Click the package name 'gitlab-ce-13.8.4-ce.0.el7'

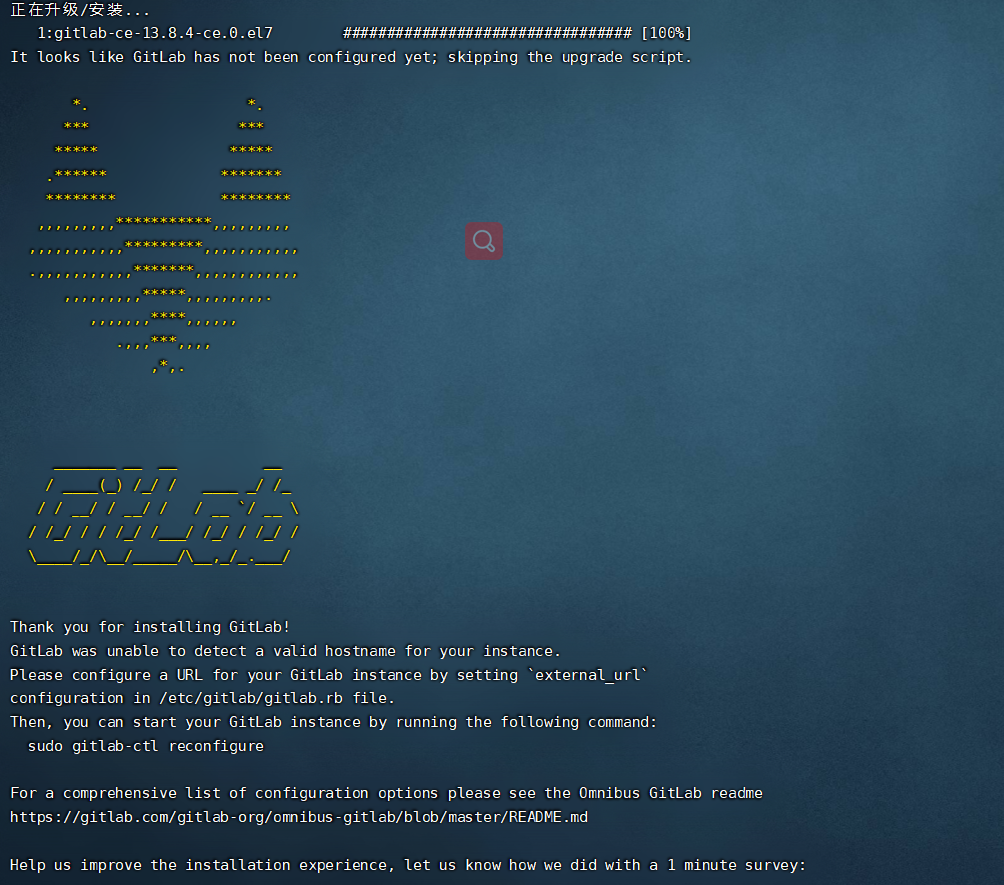point(163,33)
